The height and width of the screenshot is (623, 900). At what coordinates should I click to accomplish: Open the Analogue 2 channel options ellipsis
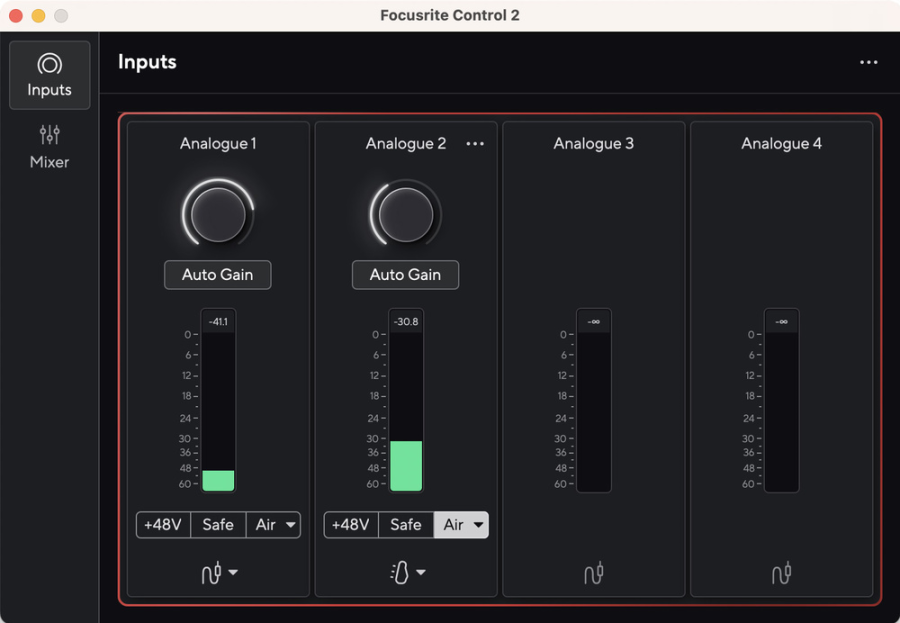475,144
